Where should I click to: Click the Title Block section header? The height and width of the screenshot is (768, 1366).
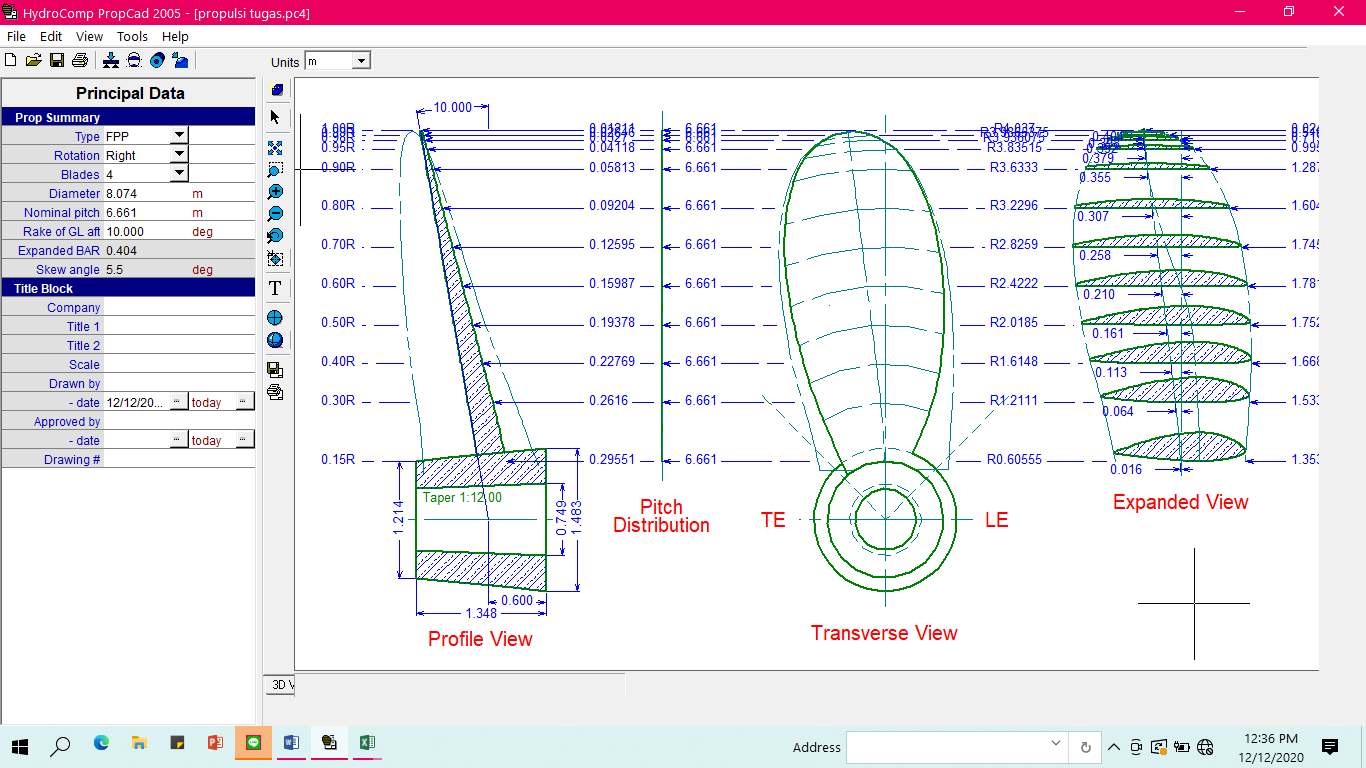click(128, 288)
